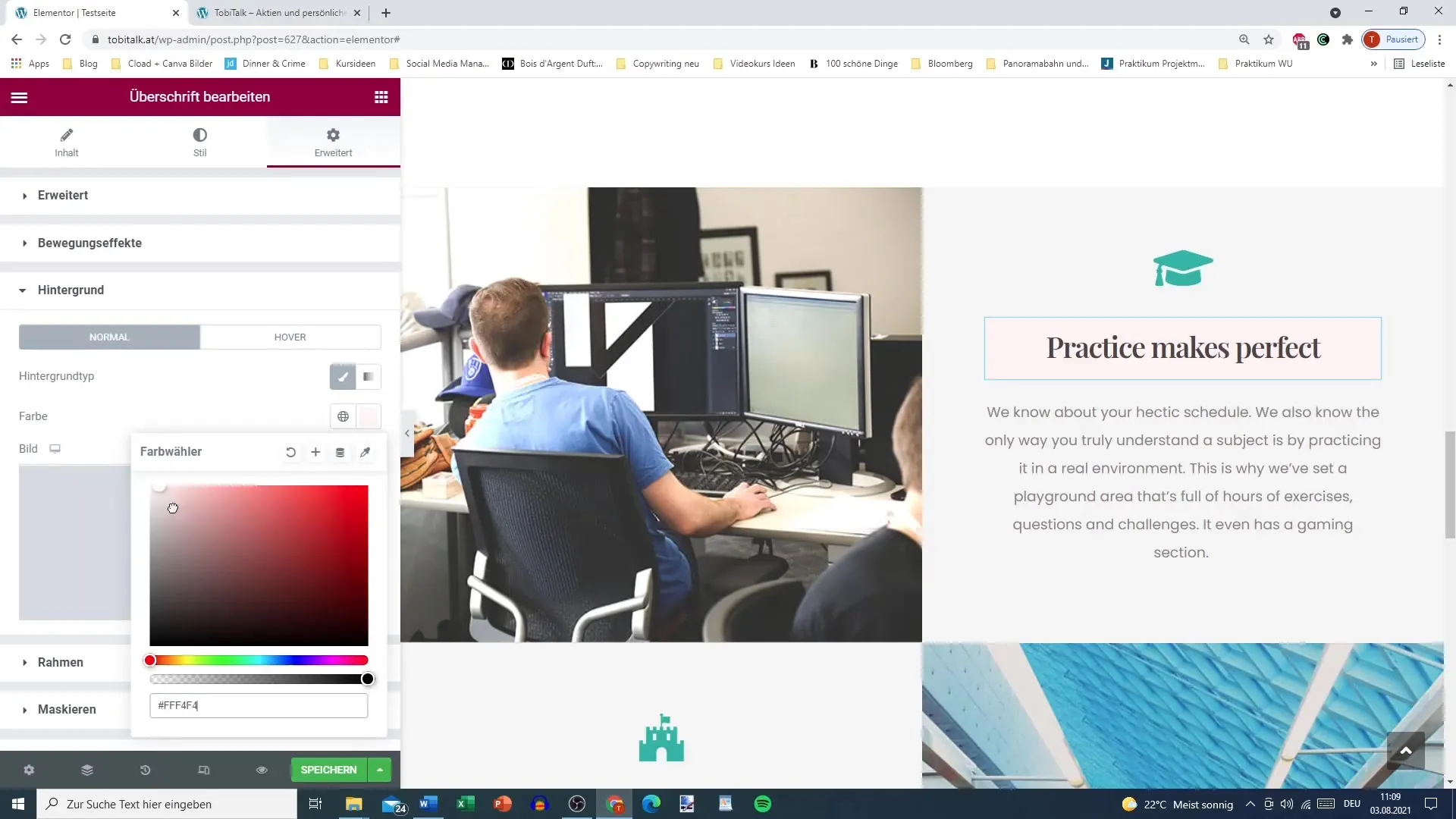Toggle the white background type checkbox
The width and height of the screenshot is (1456, 819).
tap(368, 377)
